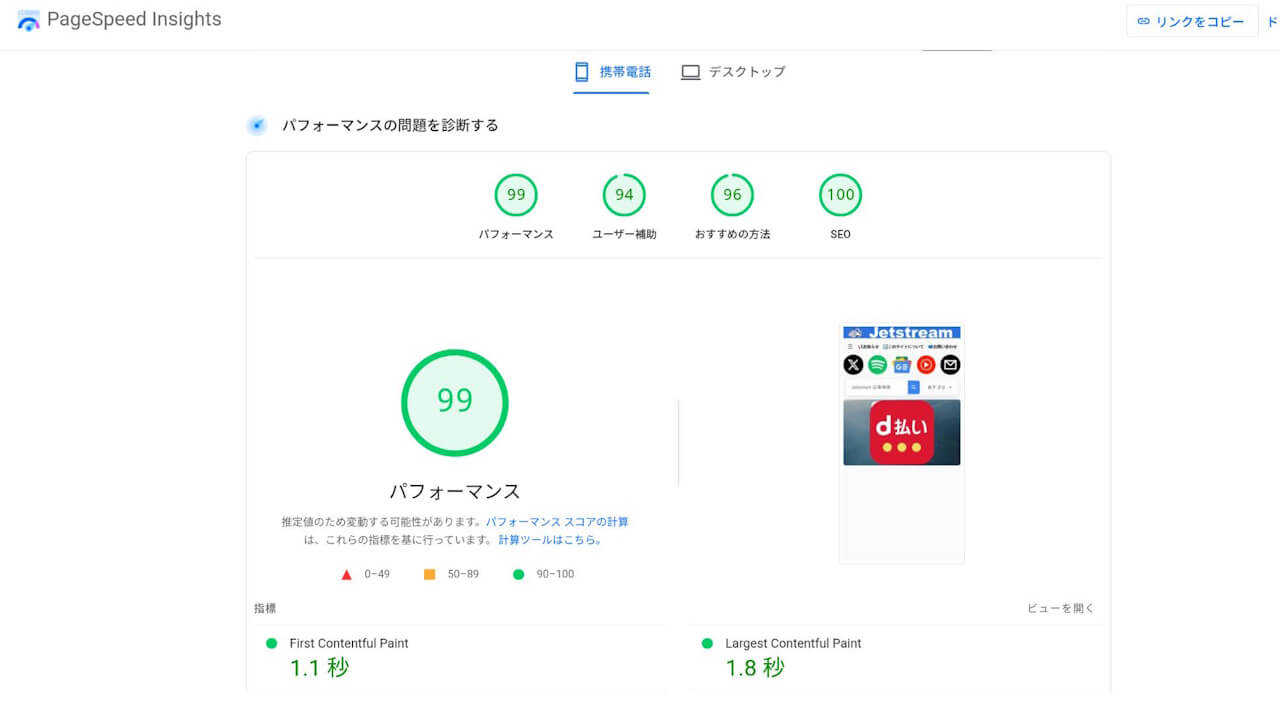1280x720 pixels.
Task: Click the 1.8 秒 metric value
Action: click(x=755, y=668)
